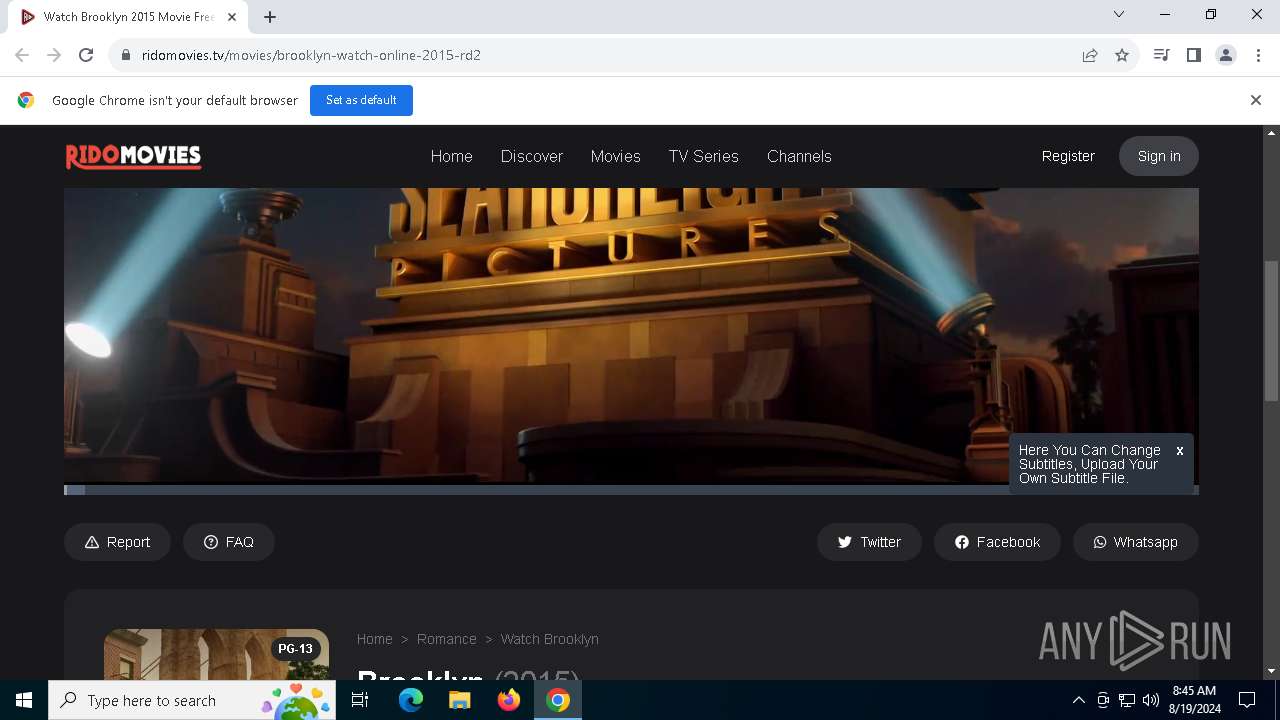This screenshot has width=1280, height=720.
Task: Reload the page
Action: click(86, 55)
